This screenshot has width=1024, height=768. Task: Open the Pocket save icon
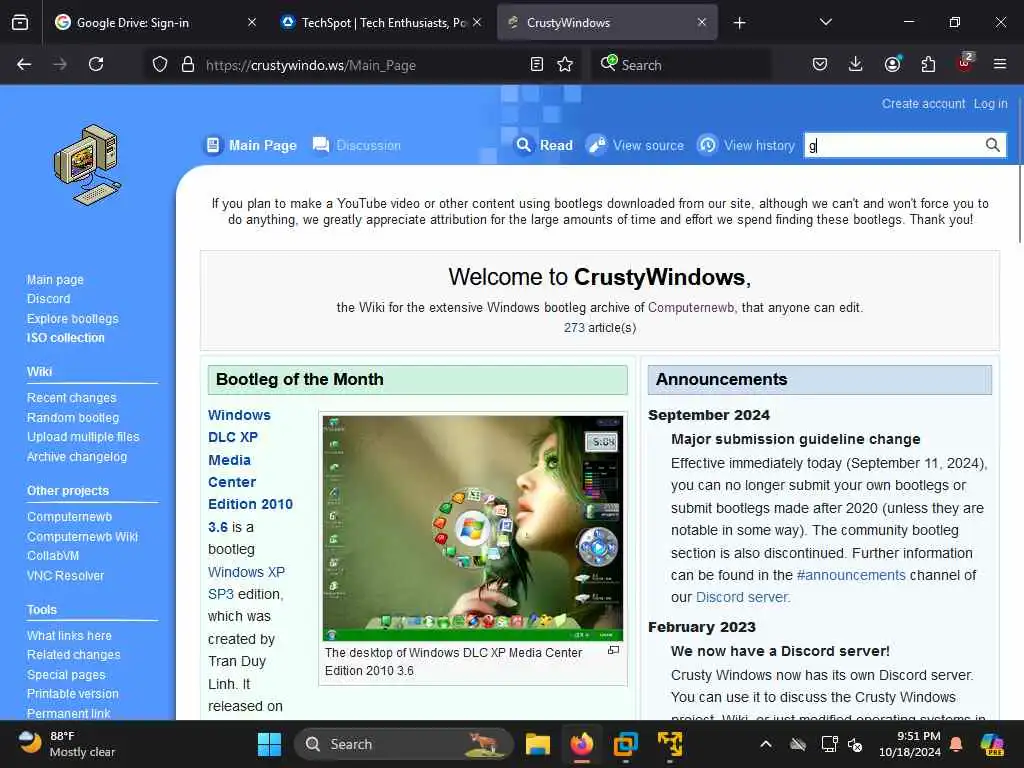(x=820, y=64)
